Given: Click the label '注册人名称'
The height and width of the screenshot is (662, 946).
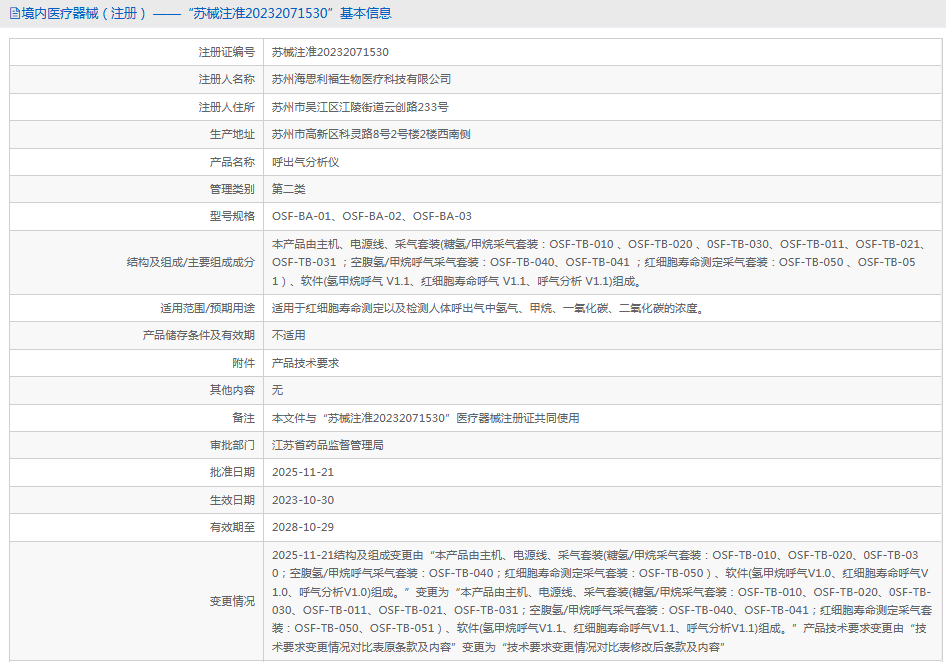Looking at the screenshot, I should pyautogui.click(x=227, y=80).
